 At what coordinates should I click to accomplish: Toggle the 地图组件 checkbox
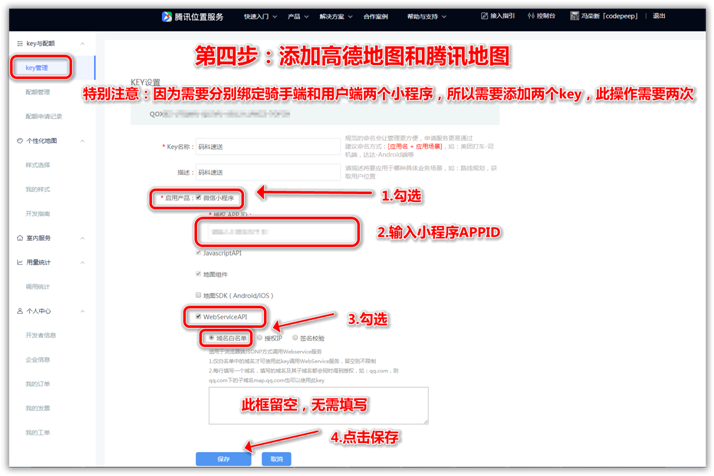click(199, 274)
